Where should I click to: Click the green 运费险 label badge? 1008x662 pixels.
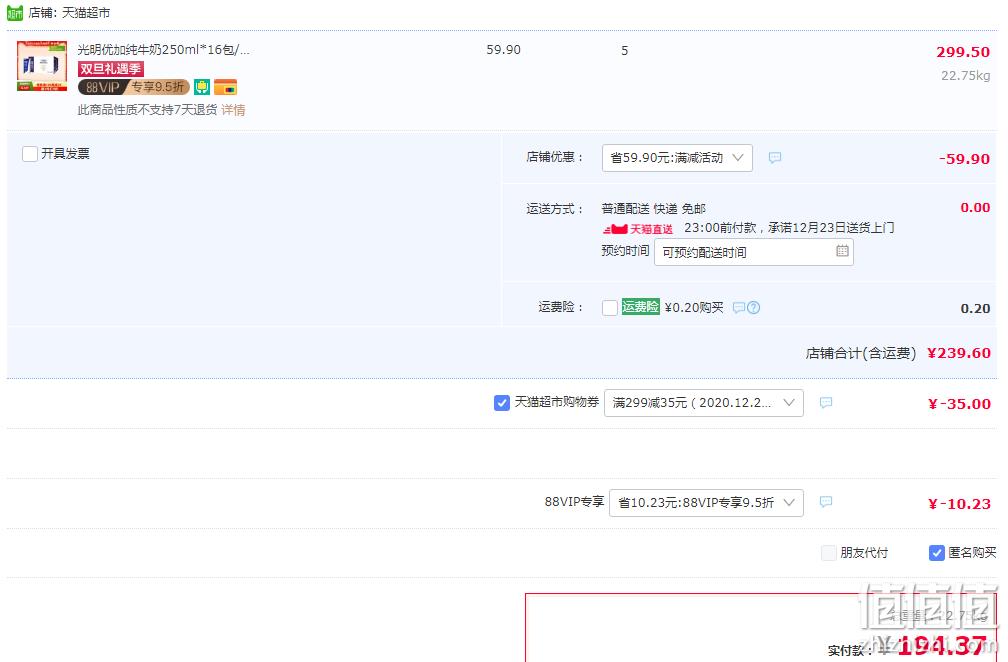(640, 307)
